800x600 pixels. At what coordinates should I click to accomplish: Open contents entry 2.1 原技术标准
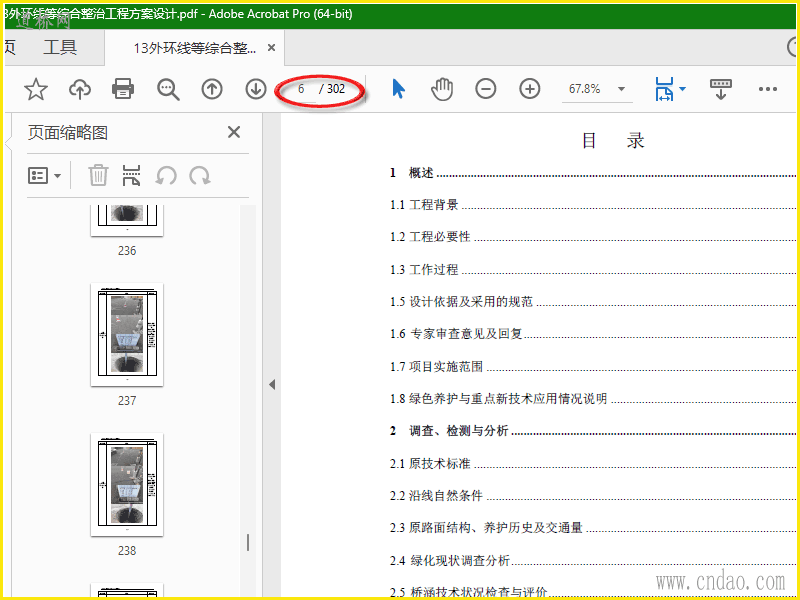430,463
